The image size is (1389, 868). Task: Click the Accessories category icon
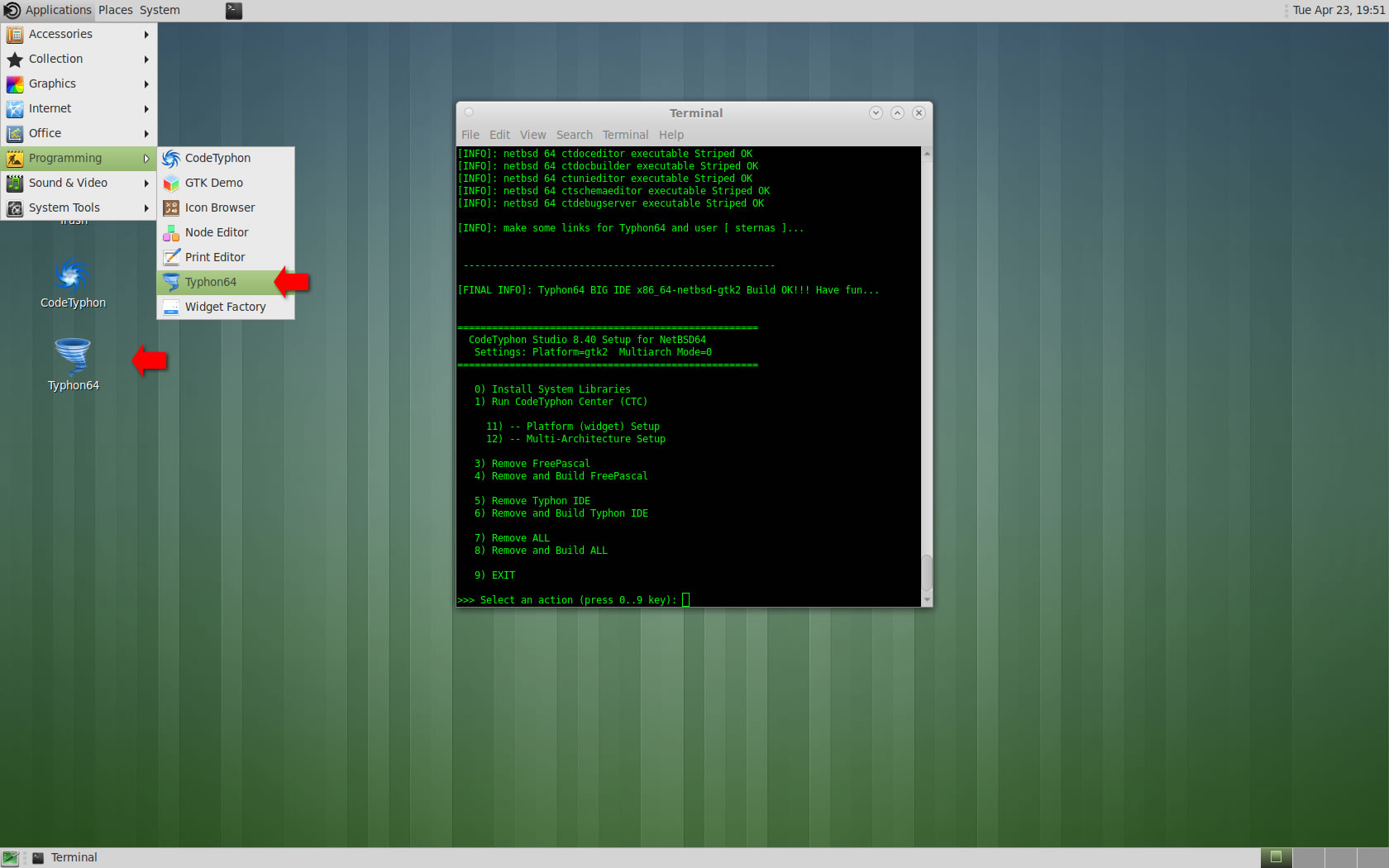coord(15,34)
